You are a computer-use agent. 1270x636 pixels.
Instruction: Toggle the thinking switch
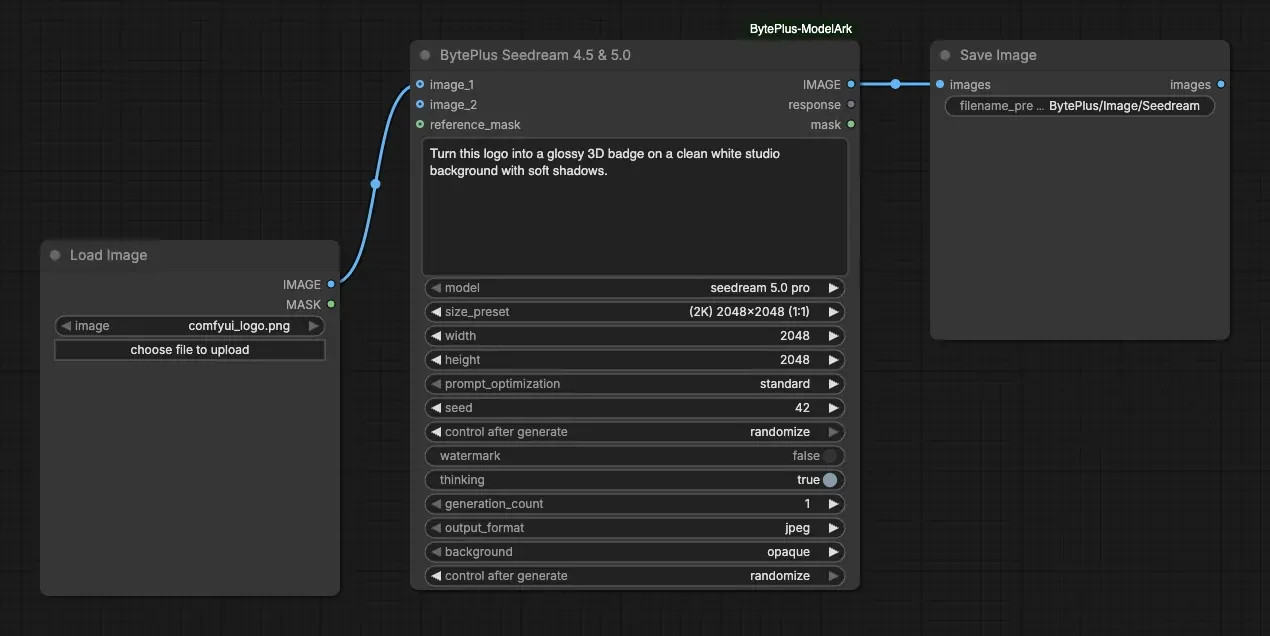(x=830, y=480)
